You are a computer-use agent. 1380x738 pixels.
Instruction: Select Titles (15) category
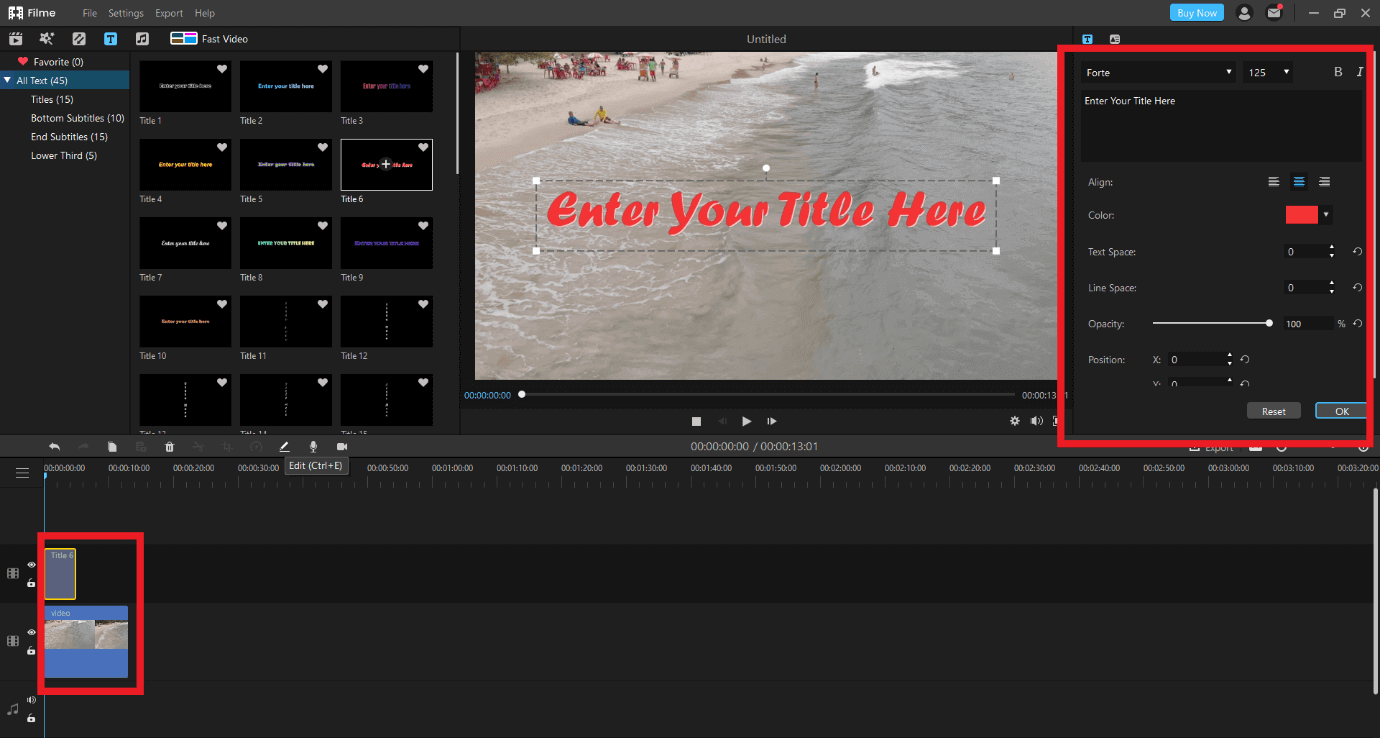tap(52, 99)
